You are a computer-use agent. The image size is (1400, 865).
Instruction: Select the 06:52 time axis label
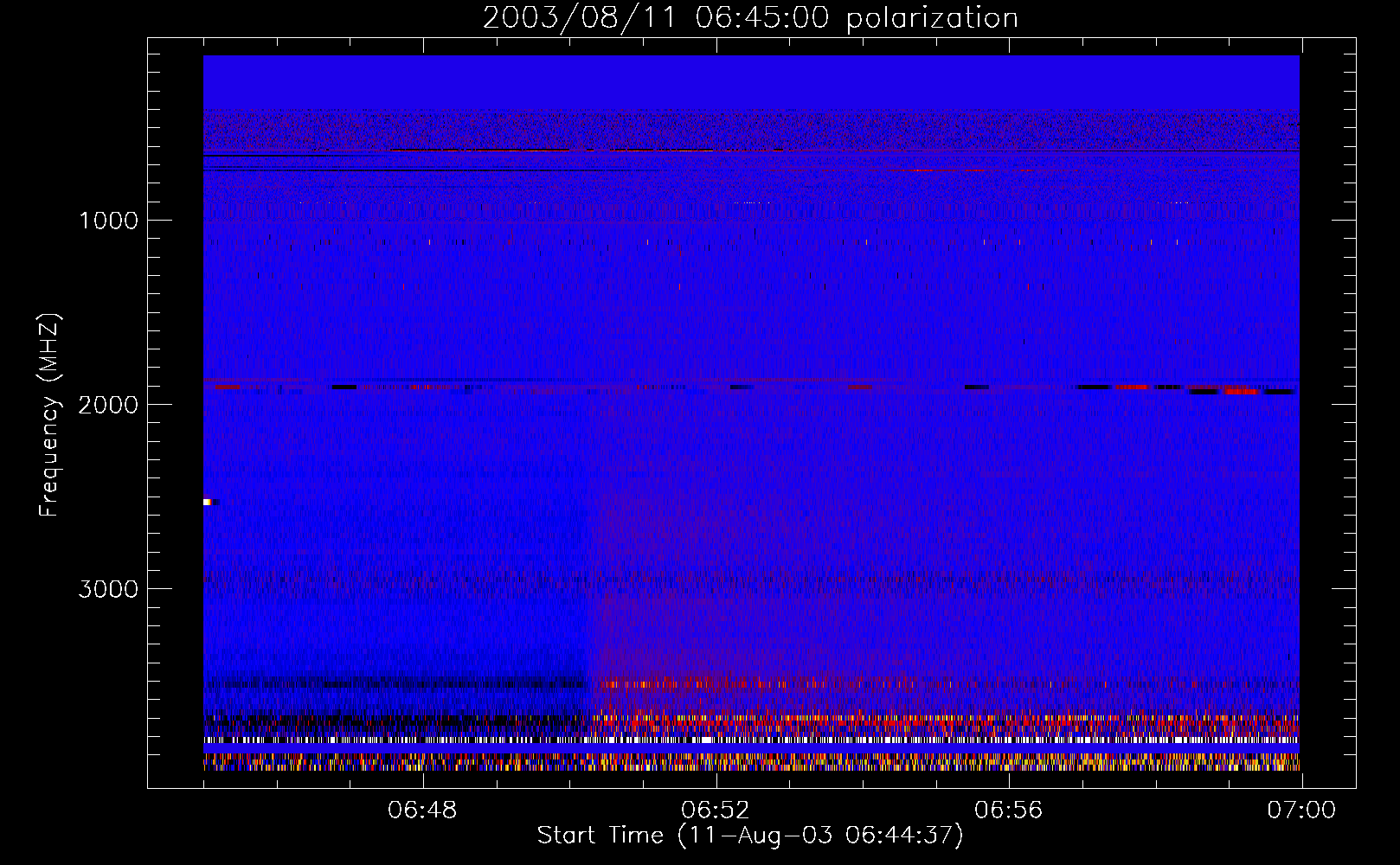[x=716, y=811]
